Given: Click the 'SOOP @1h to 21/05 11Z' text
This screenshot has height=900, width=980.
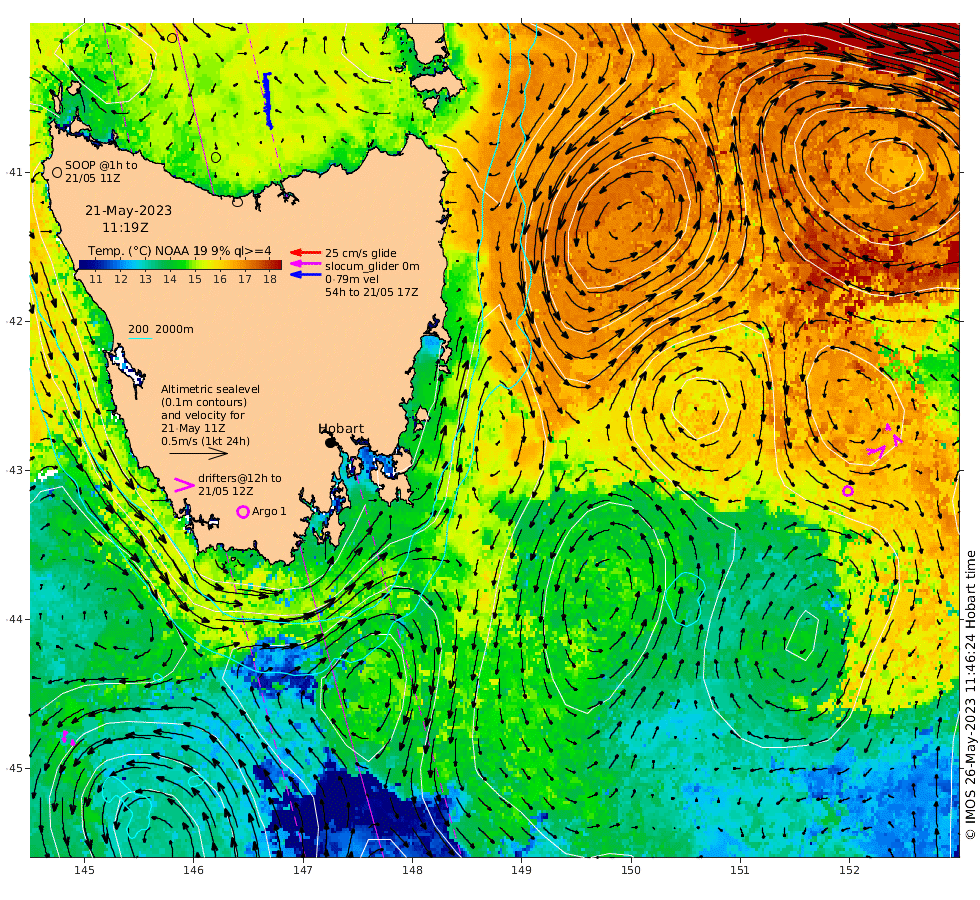Looking at the screenshot, I should click(x=101, y=172).
